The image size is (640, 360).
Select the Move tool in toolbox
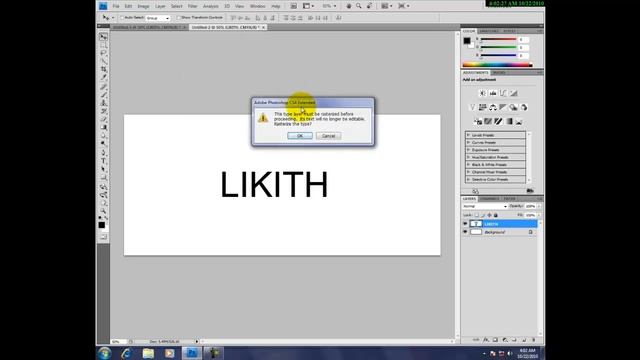click(104, 37)
